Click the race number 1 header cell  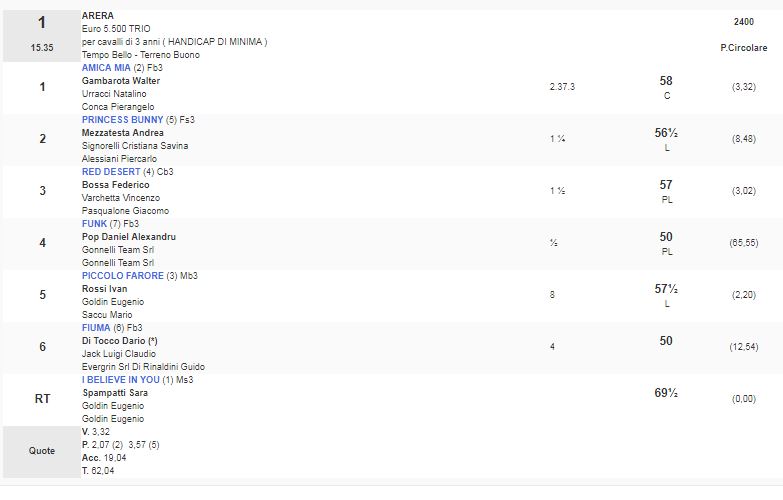(x=42, y=22)
